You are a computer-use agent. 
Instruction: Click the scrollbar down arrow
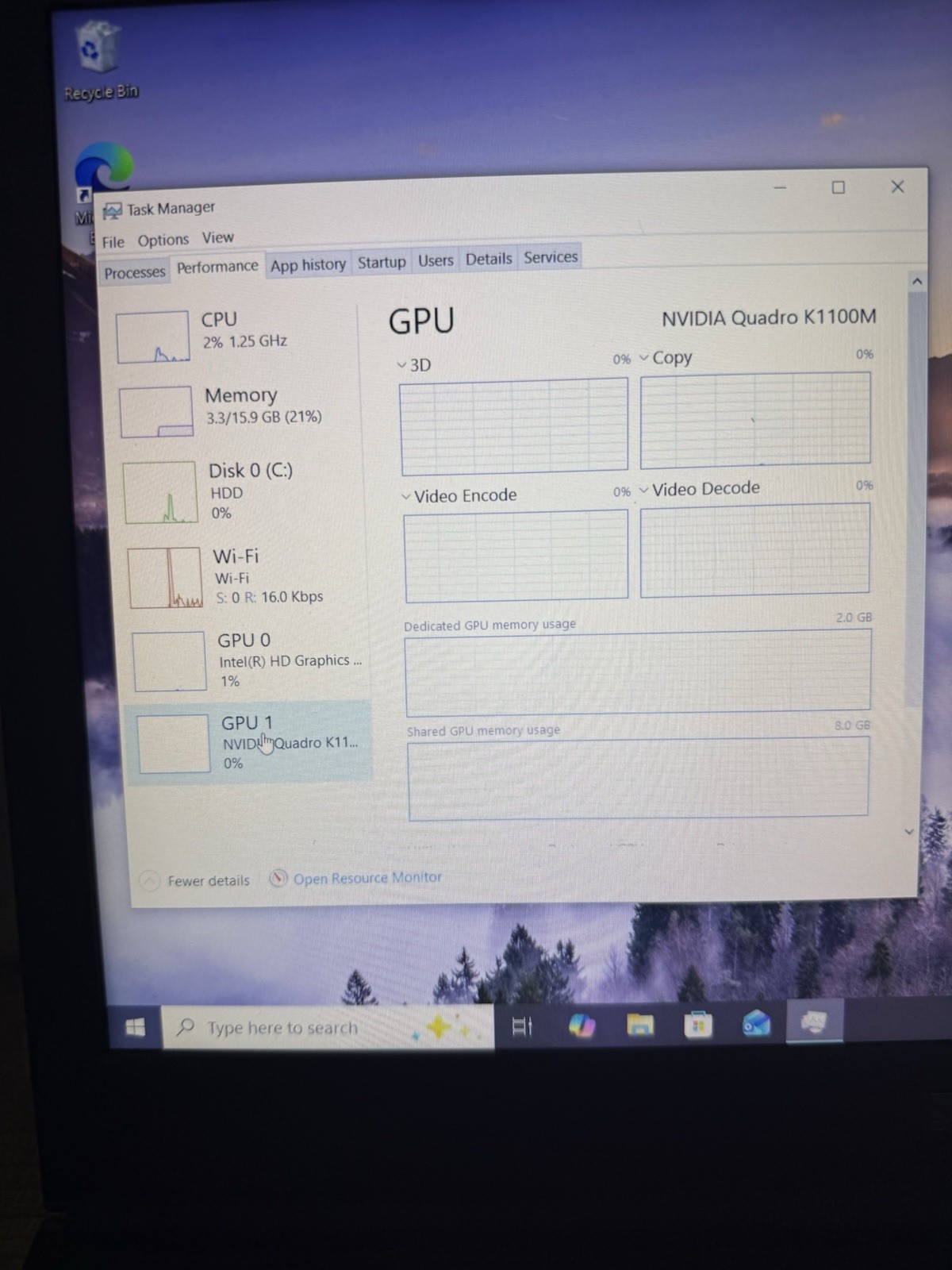tap(909, 832)
